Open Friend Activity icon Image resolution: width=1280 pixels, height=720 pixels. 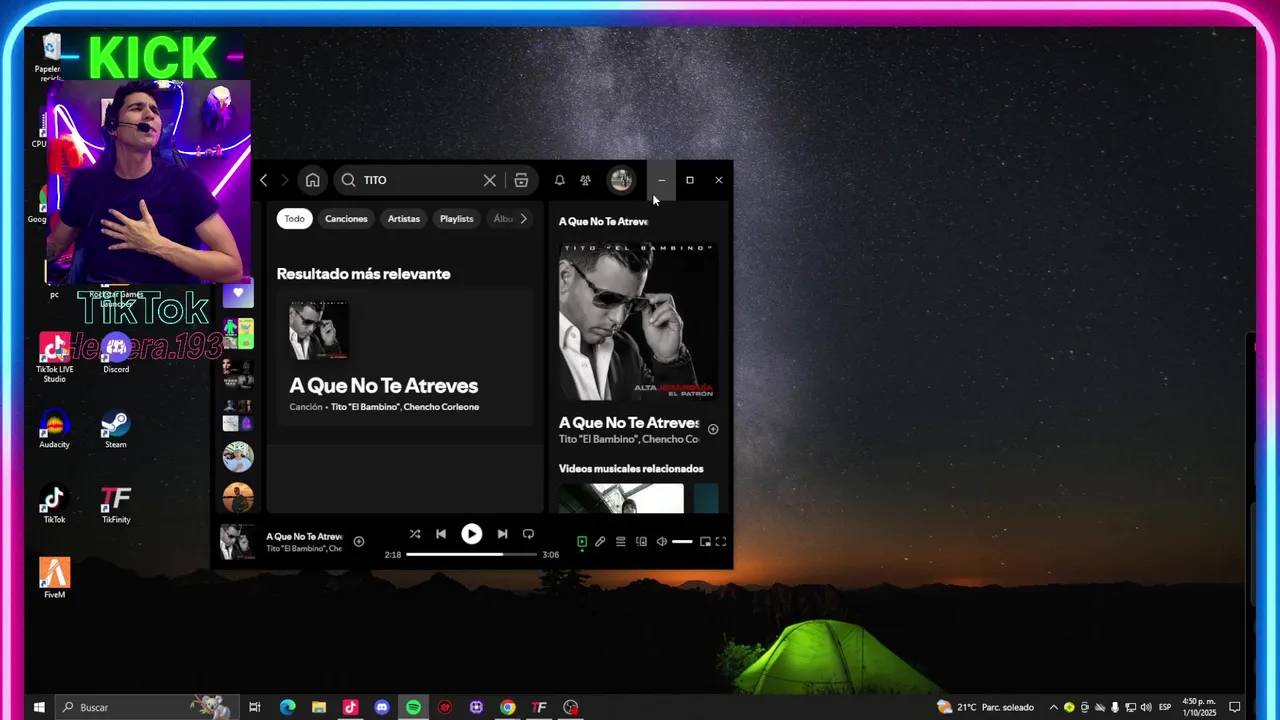[x=585, y=180]
